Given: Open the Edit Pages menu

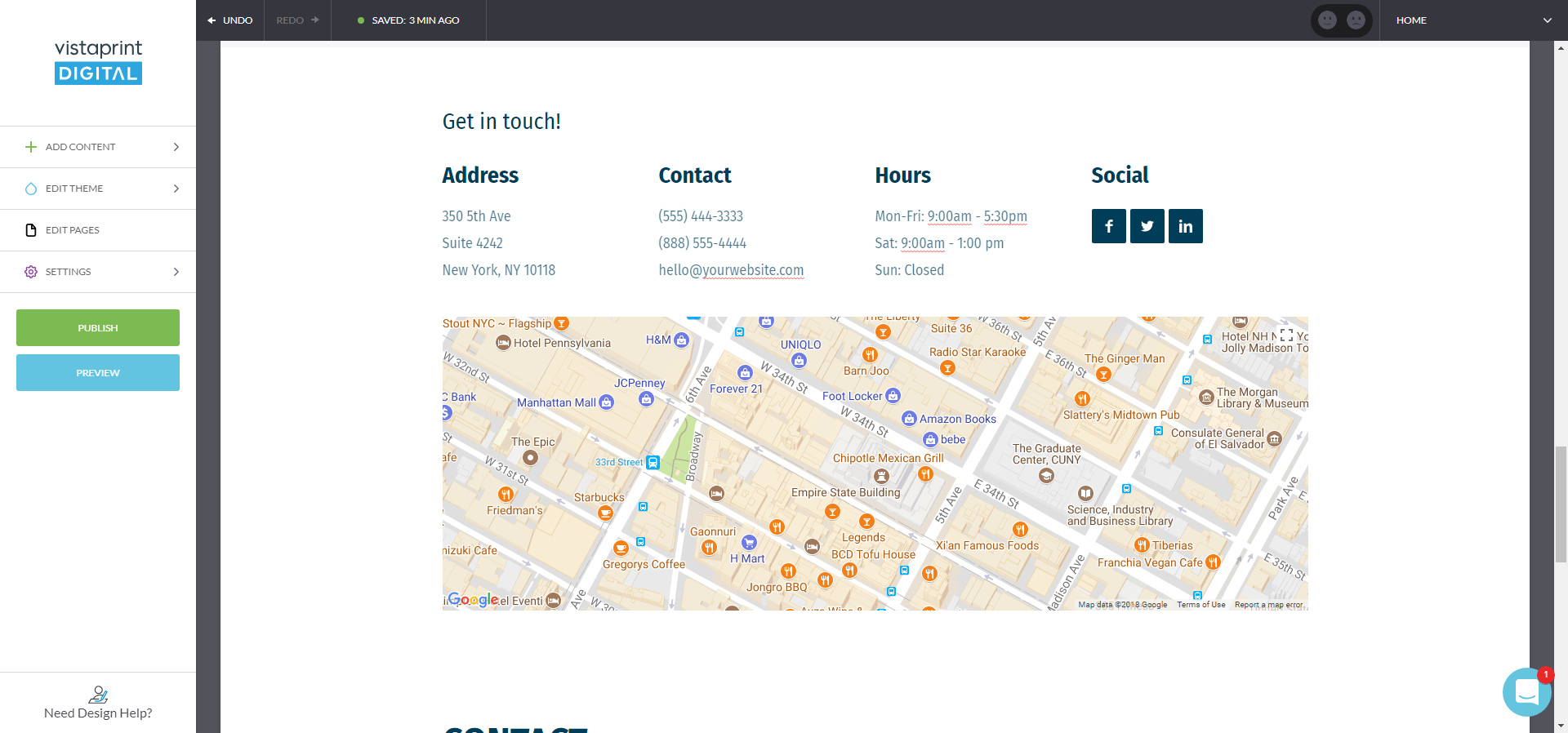Looking at the screenshot, I should 98,230.
